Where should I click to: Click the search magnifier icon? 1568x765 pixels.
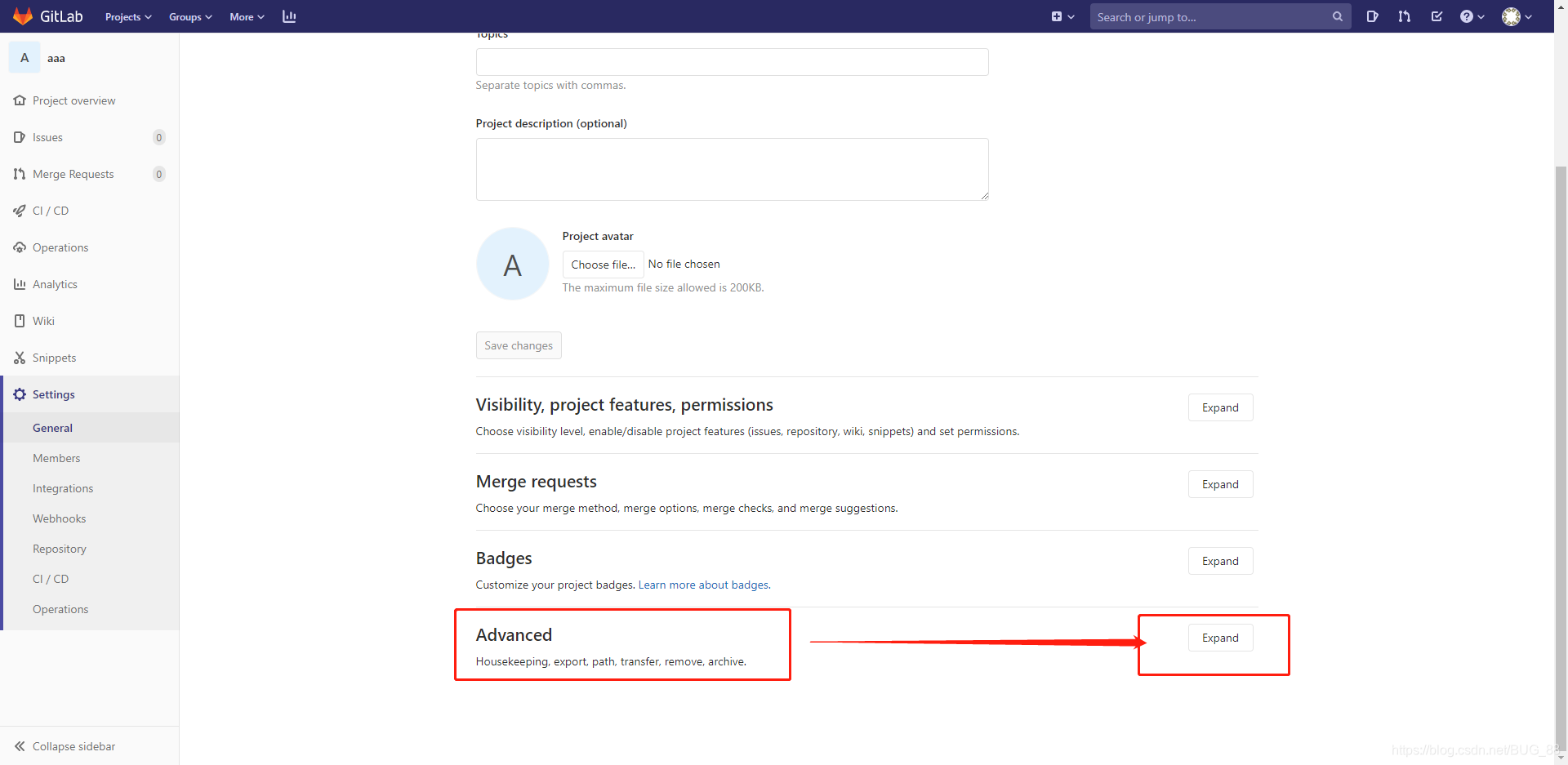coord(1337,16)
